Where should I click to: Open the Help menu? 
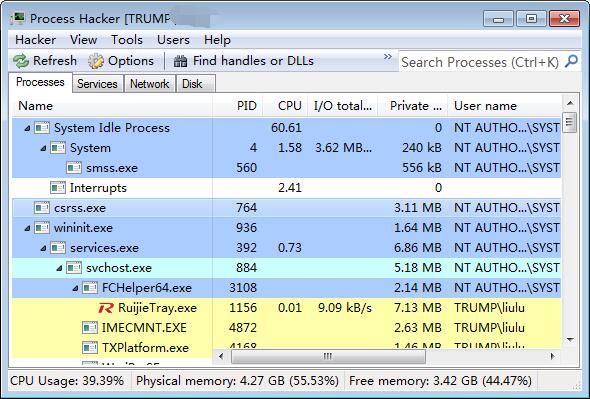click(x=217, y=40)
